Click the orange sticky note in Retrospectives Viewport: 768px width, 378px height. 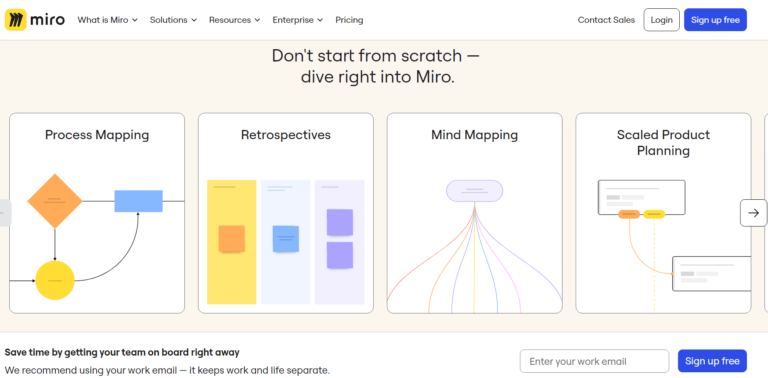pos(232,239)
